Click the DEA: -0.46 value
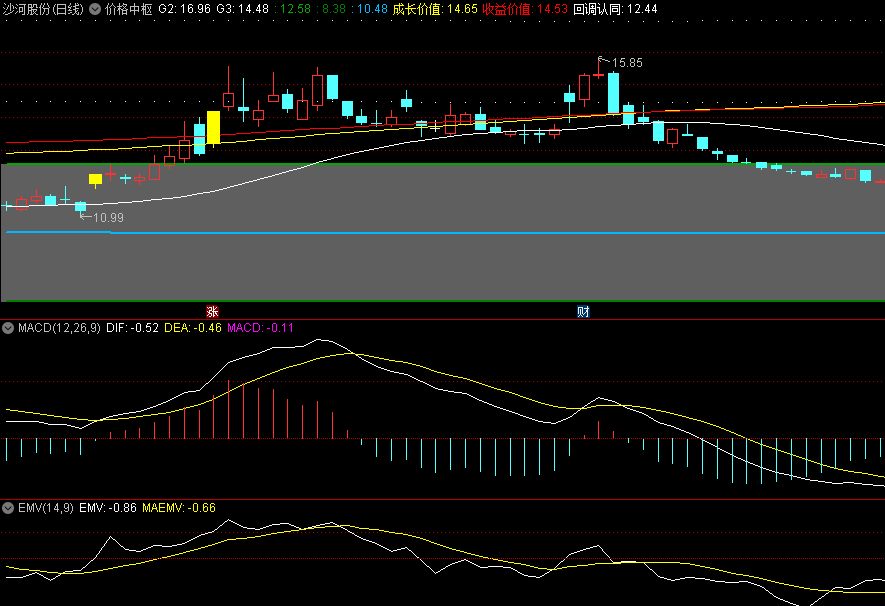Image resolution: width=885 pixels, height=606 pixels. [192, 328]
